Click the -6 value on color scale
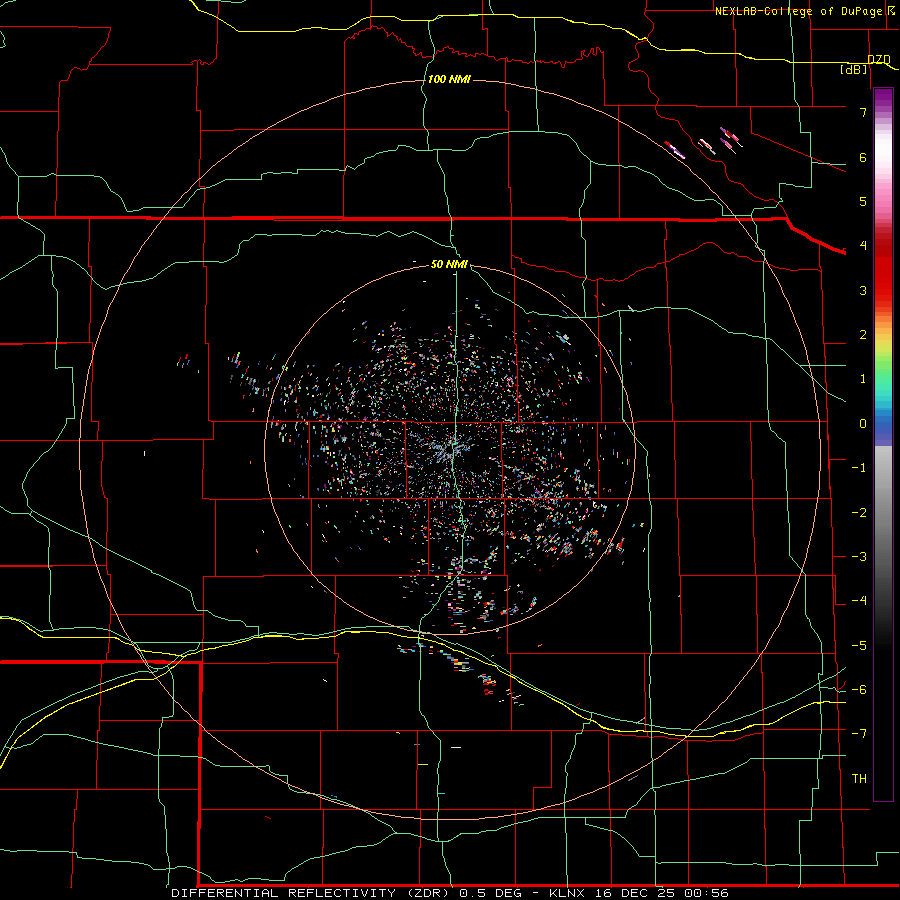This screenshot has width=900, height=900. [x=859, y=690]
